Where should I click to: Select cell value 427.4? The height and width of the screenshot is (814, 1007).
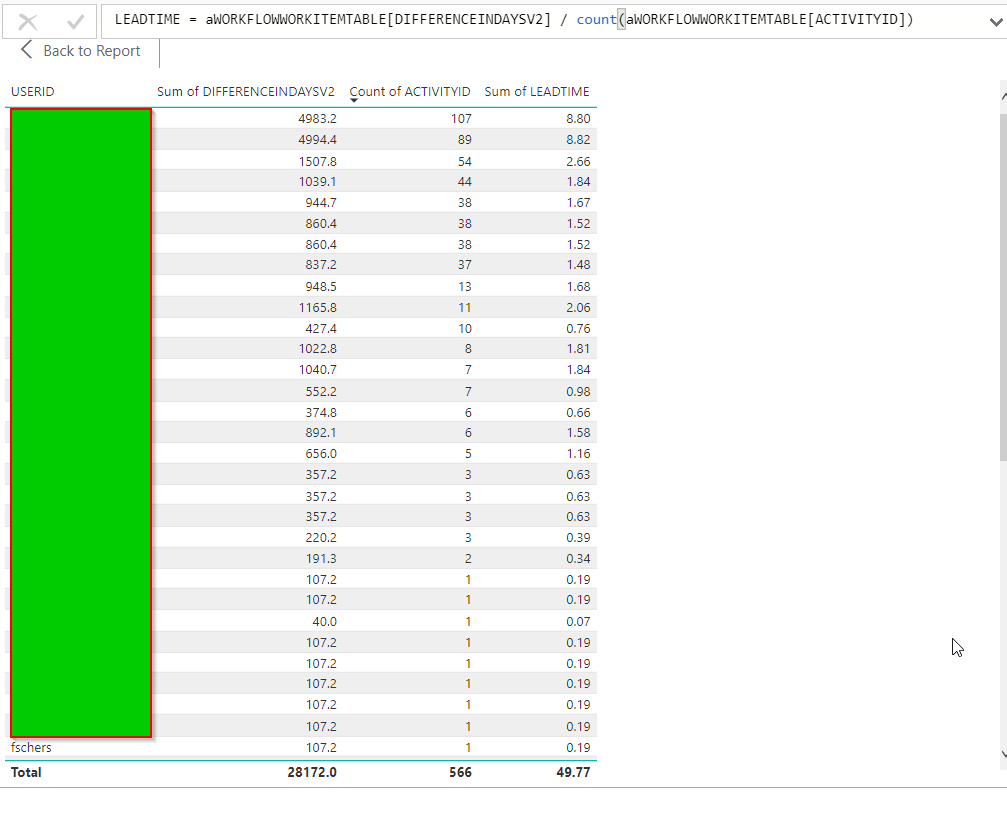(321, 328)
